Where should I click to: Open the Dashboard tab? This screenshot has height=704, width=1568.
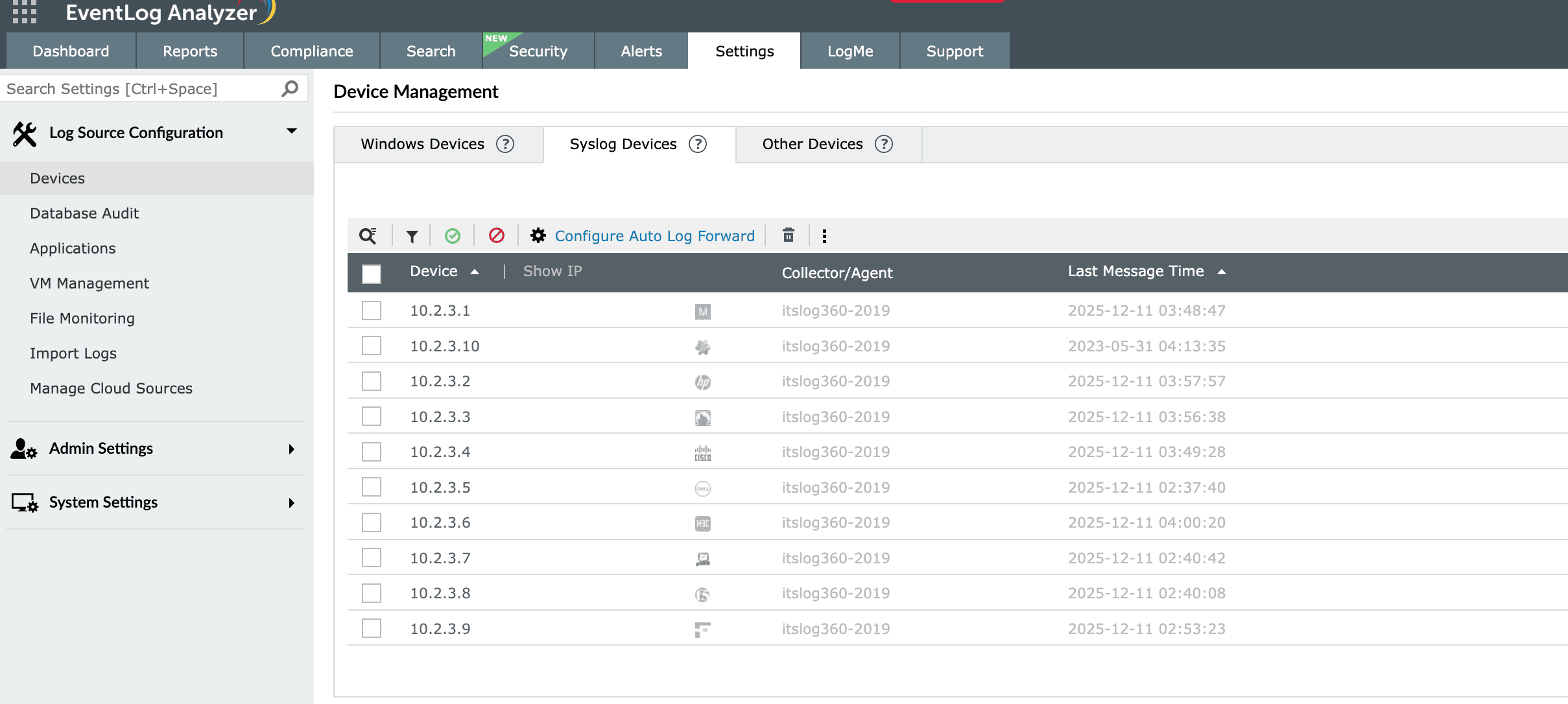click(x=71, y=51)
